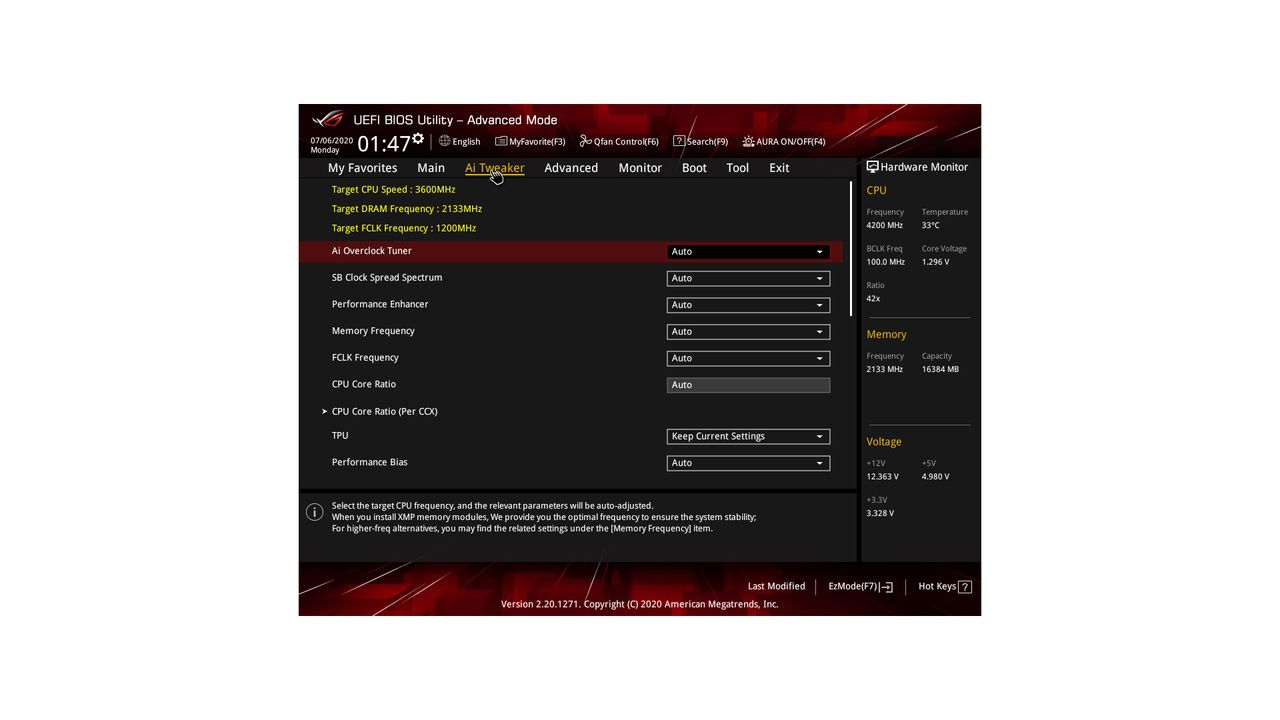Click Target DRAM Frequency : 2133MHz text
Viewport: 1280px width, 720px height.
click(x=407, y=209)
